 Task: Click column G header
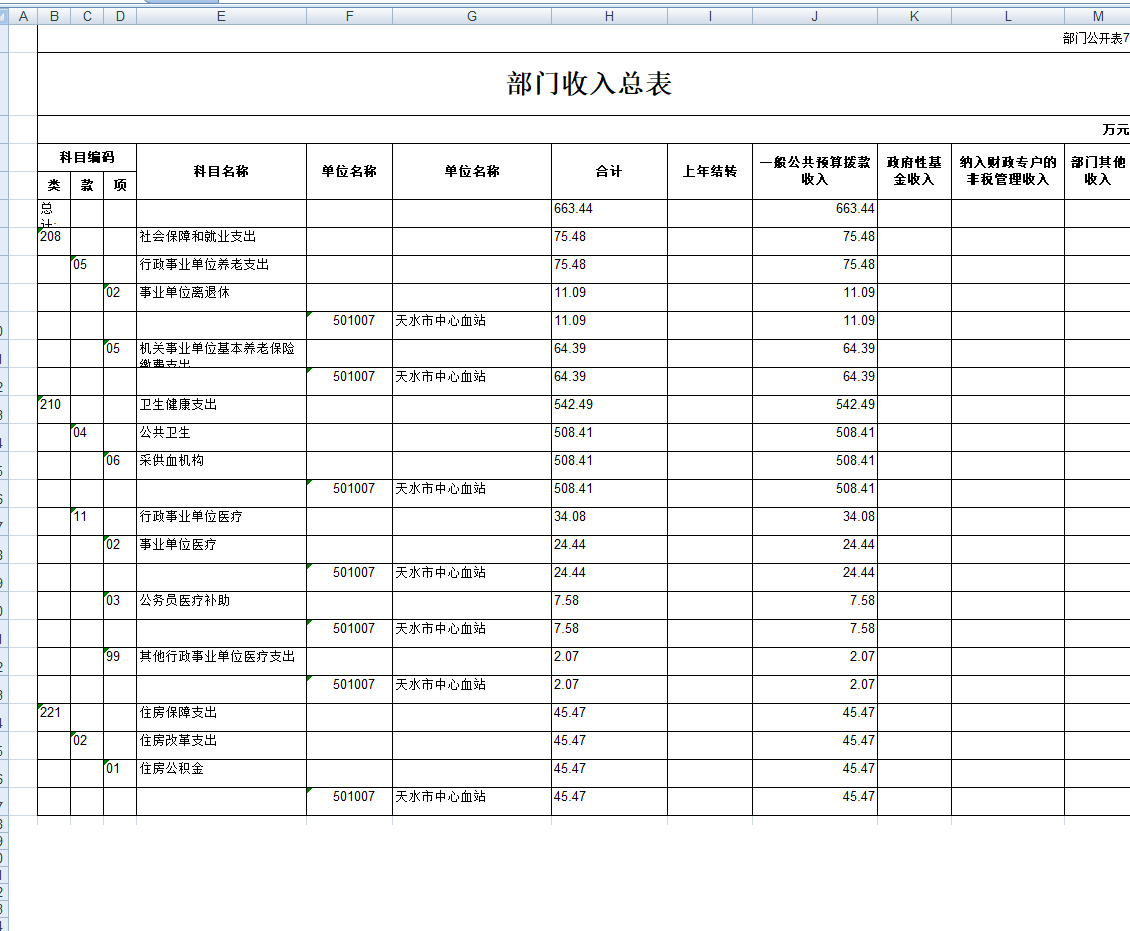(x=471, y=16)
